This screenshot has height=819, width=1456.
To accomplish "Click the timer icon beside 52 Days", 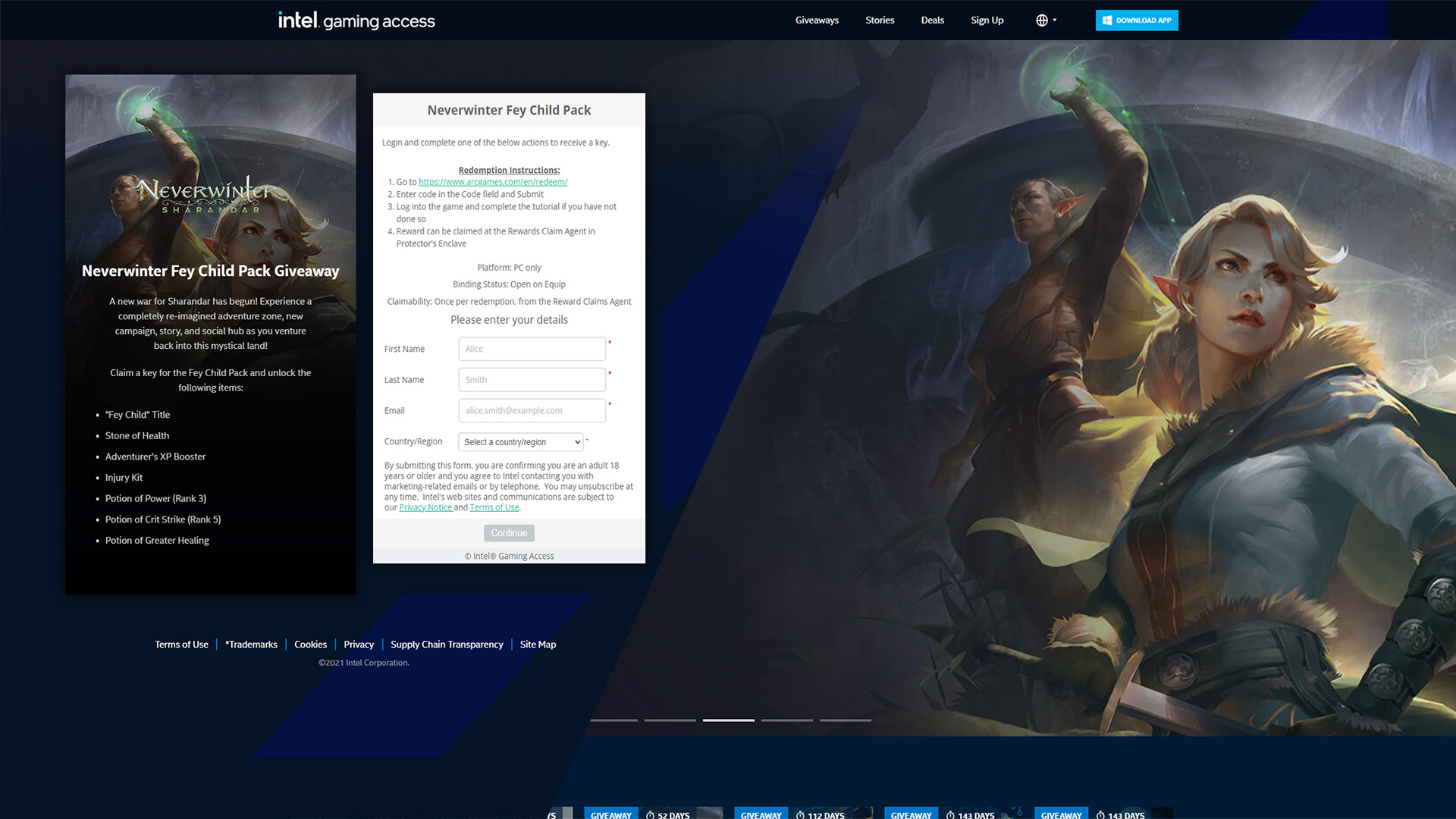I will coord(650,815).
